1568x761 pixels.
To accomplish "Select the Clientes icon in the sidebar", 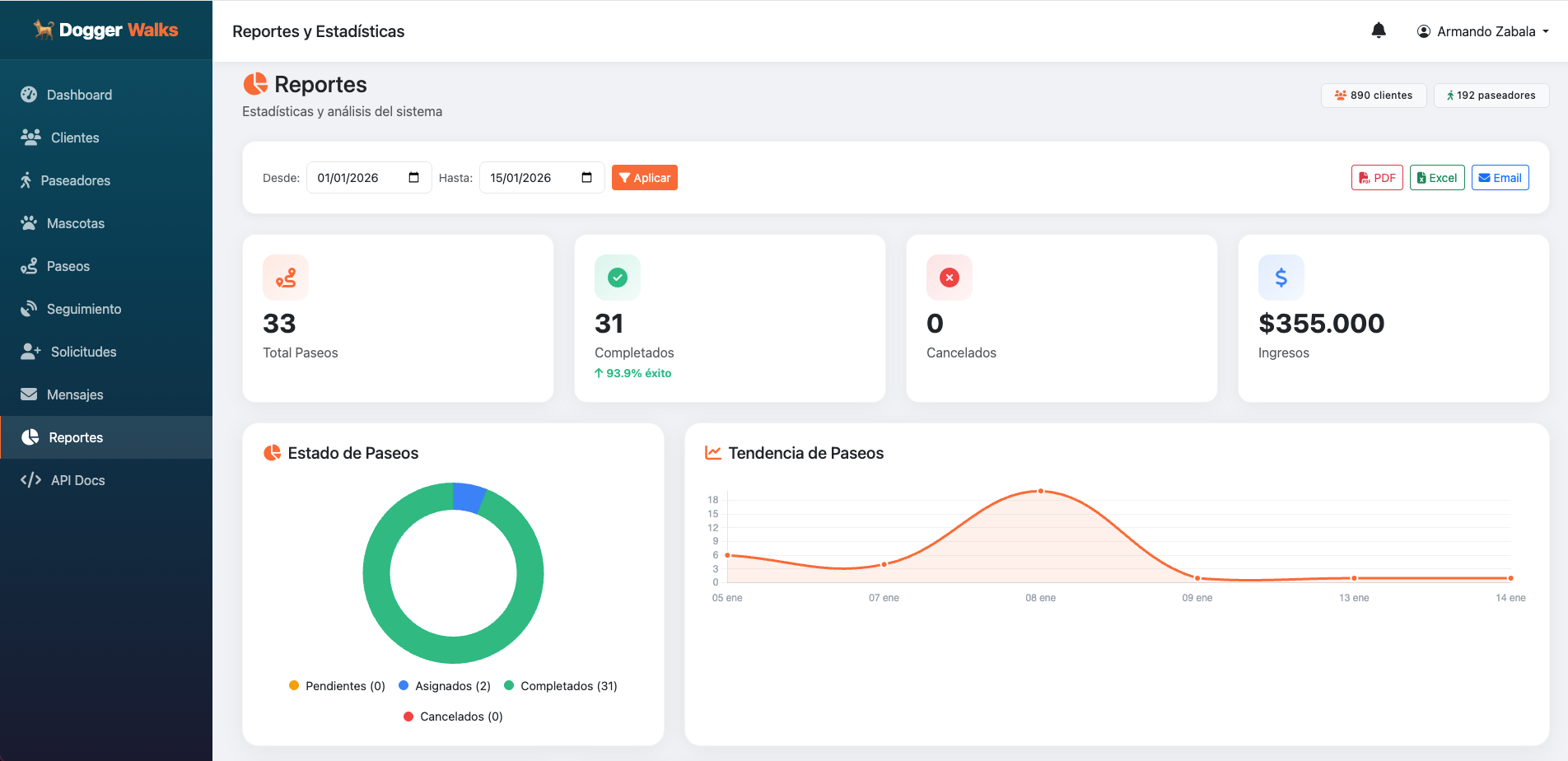I will (x=30, y=138).
